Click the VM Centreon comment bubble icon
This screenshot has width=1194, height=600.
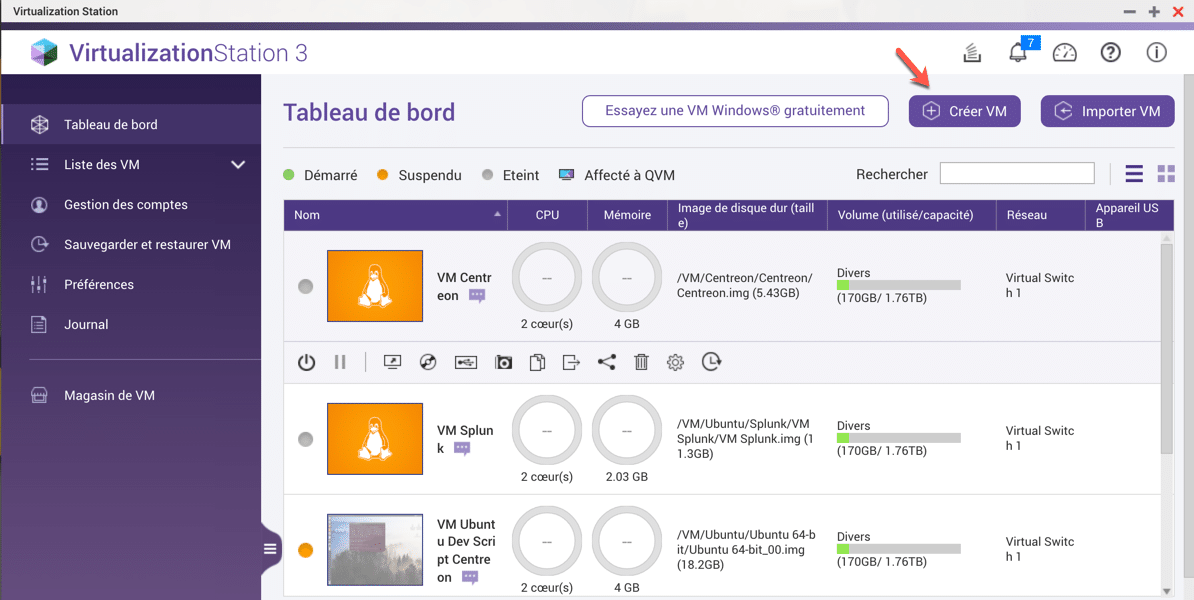coord(477,295)
